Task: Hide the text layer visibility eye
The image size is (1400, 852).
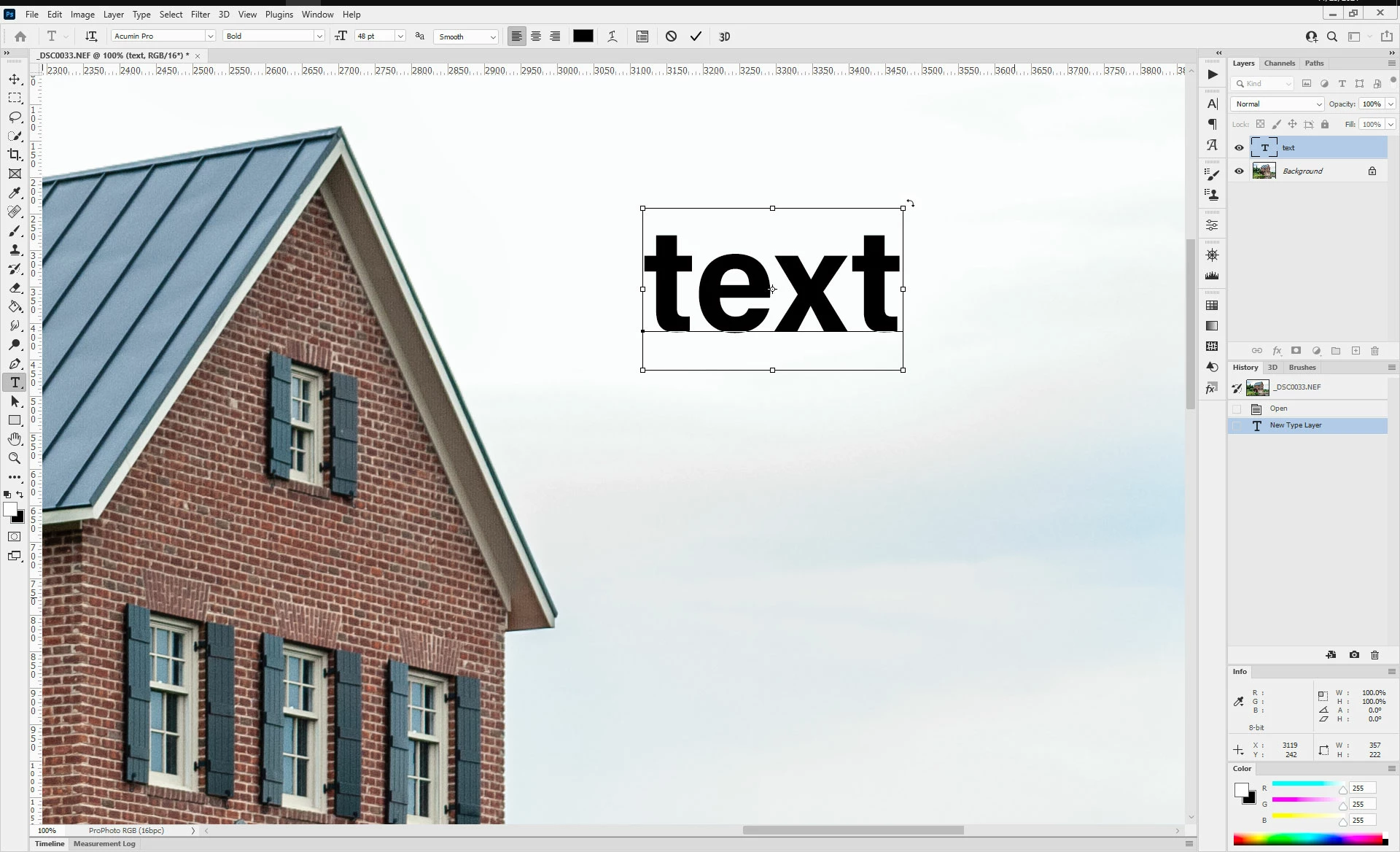Action: pyautogui.click(x=1239, y=147)
